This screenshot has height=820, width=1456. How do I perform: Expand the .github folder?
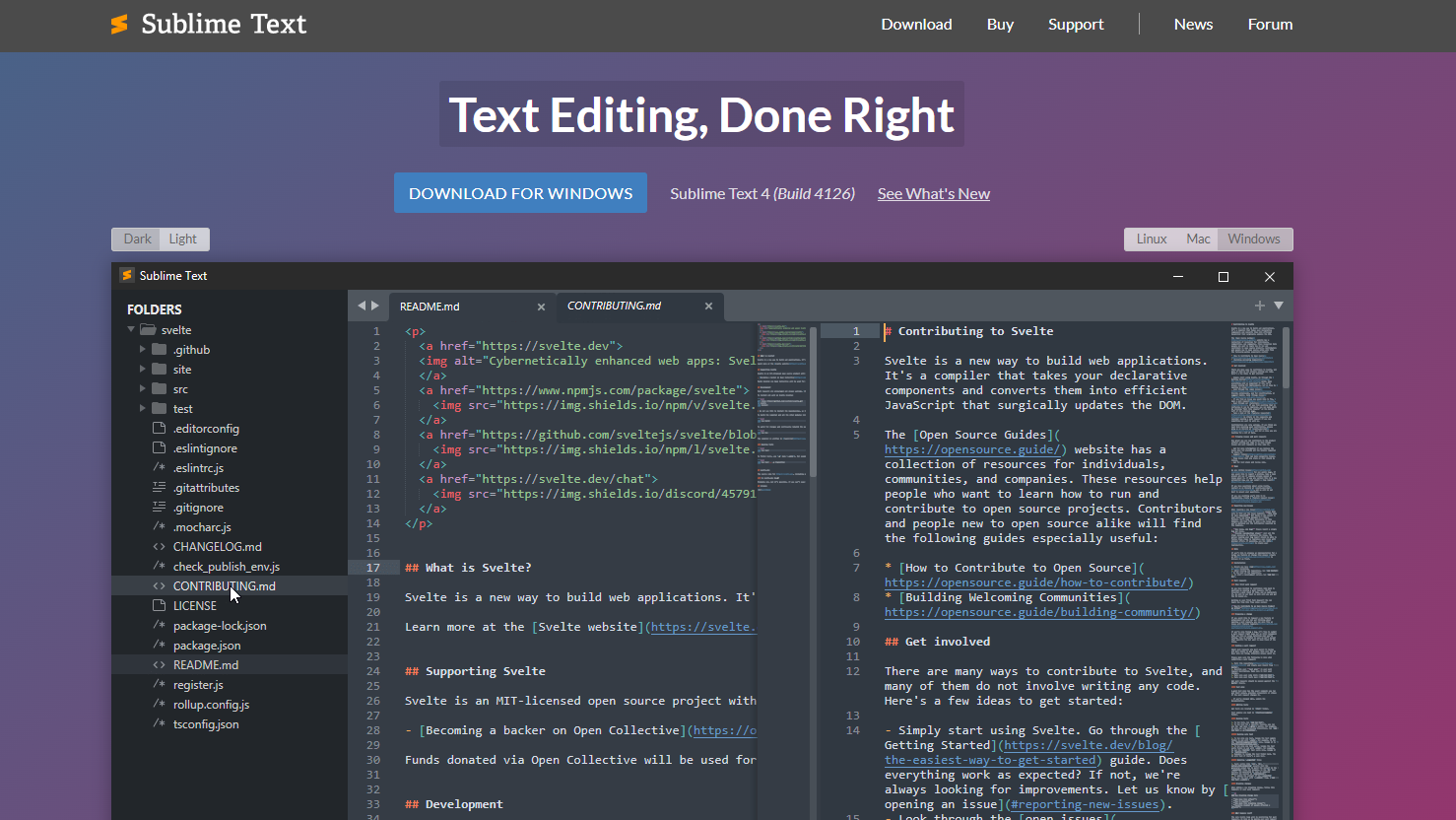143,350
